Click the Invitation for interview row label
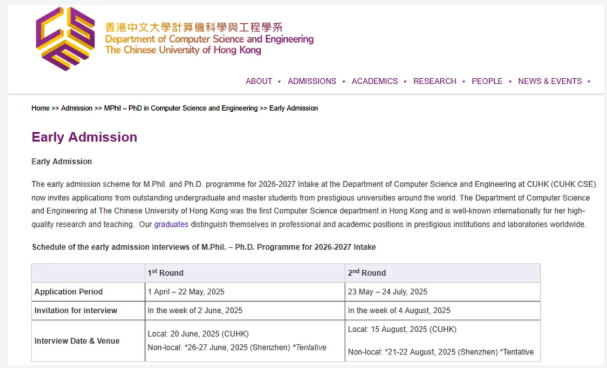The height and width of the screenshot is (368, 607). (x=75, y=310)
